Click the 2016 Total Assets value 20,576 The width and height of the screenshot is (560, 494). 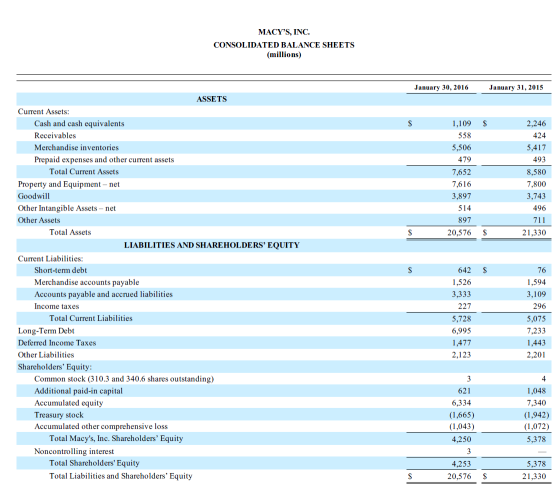pyautogui.click(x=459, y=233)
